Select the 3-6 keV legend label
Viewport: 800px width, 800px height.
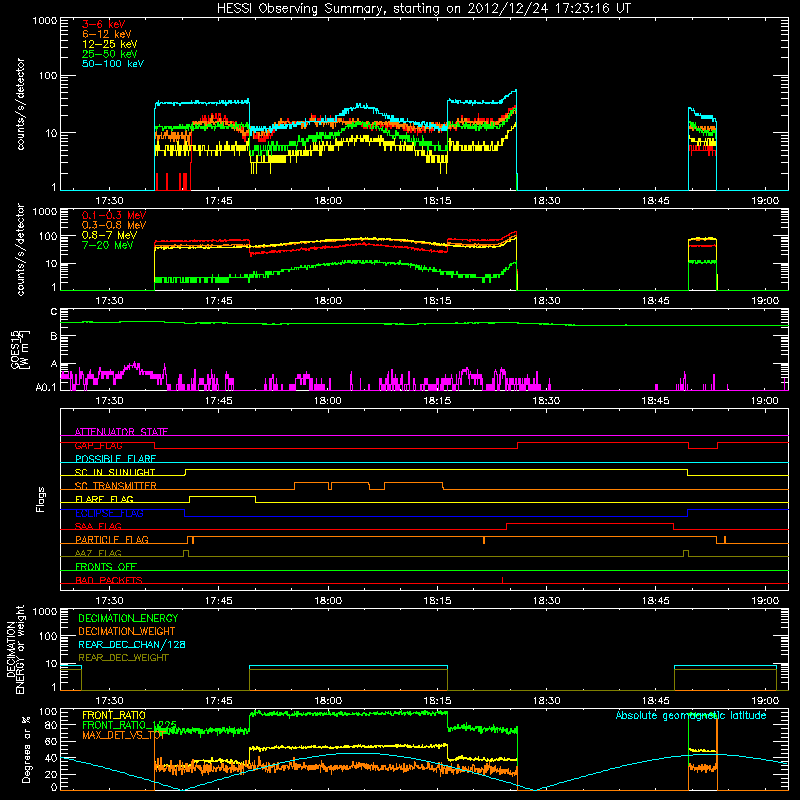coord(103,24)
